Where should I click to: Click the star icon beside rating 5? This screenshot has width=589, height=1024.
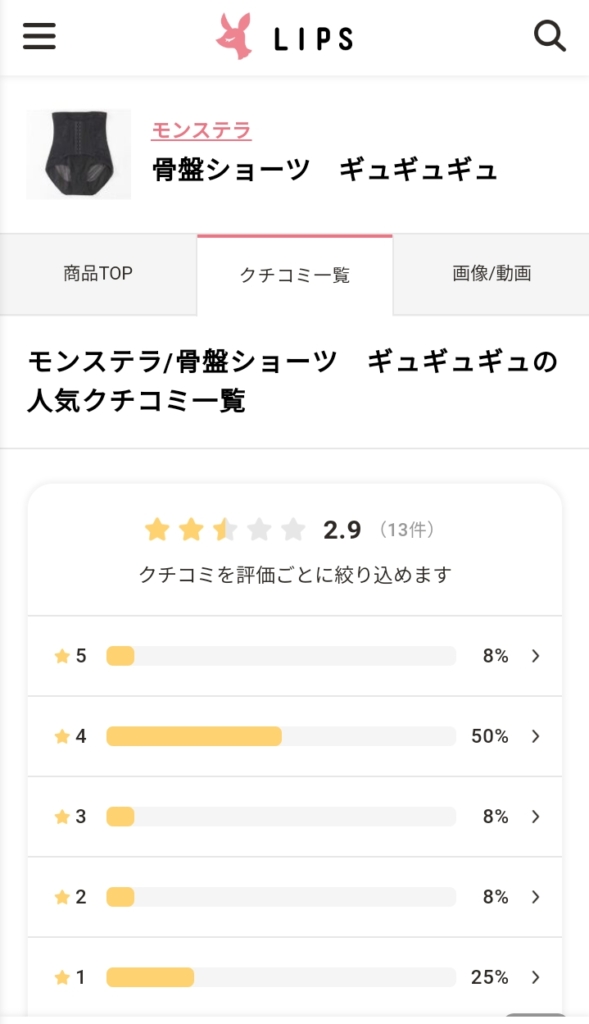pos(62,656)
